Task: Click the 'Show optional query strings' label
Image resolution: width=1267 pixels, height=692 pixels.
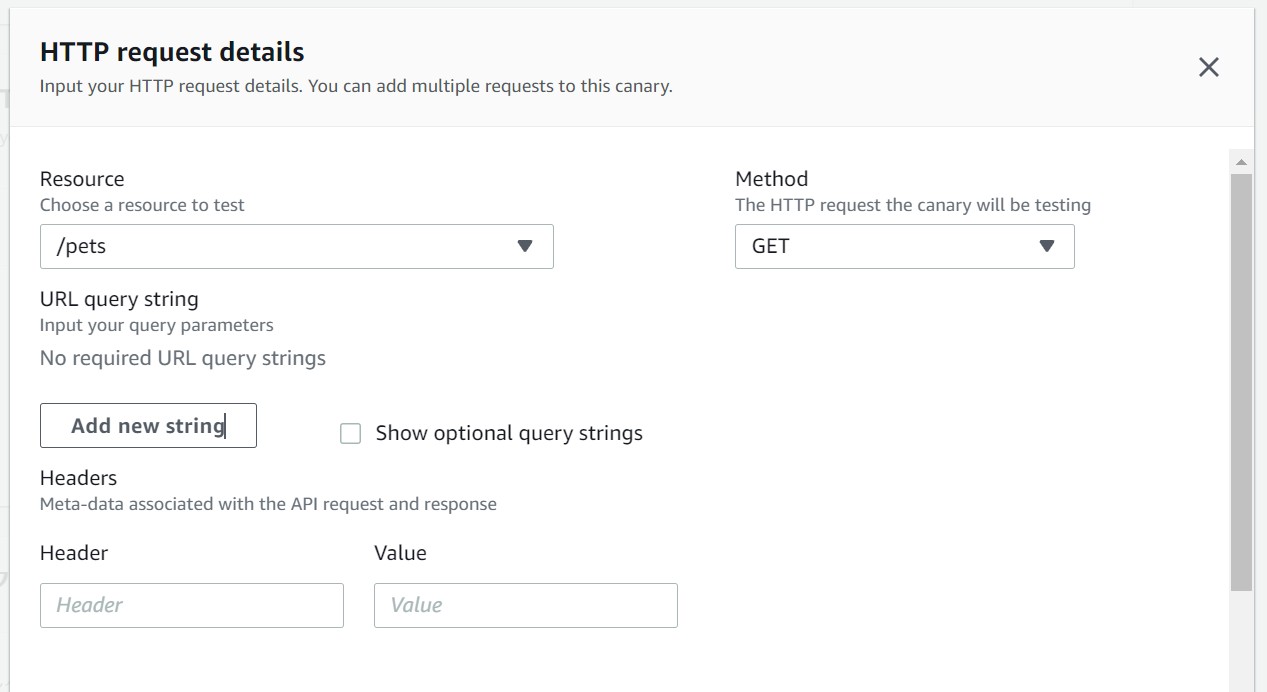Action: click(x=509, y=434)
